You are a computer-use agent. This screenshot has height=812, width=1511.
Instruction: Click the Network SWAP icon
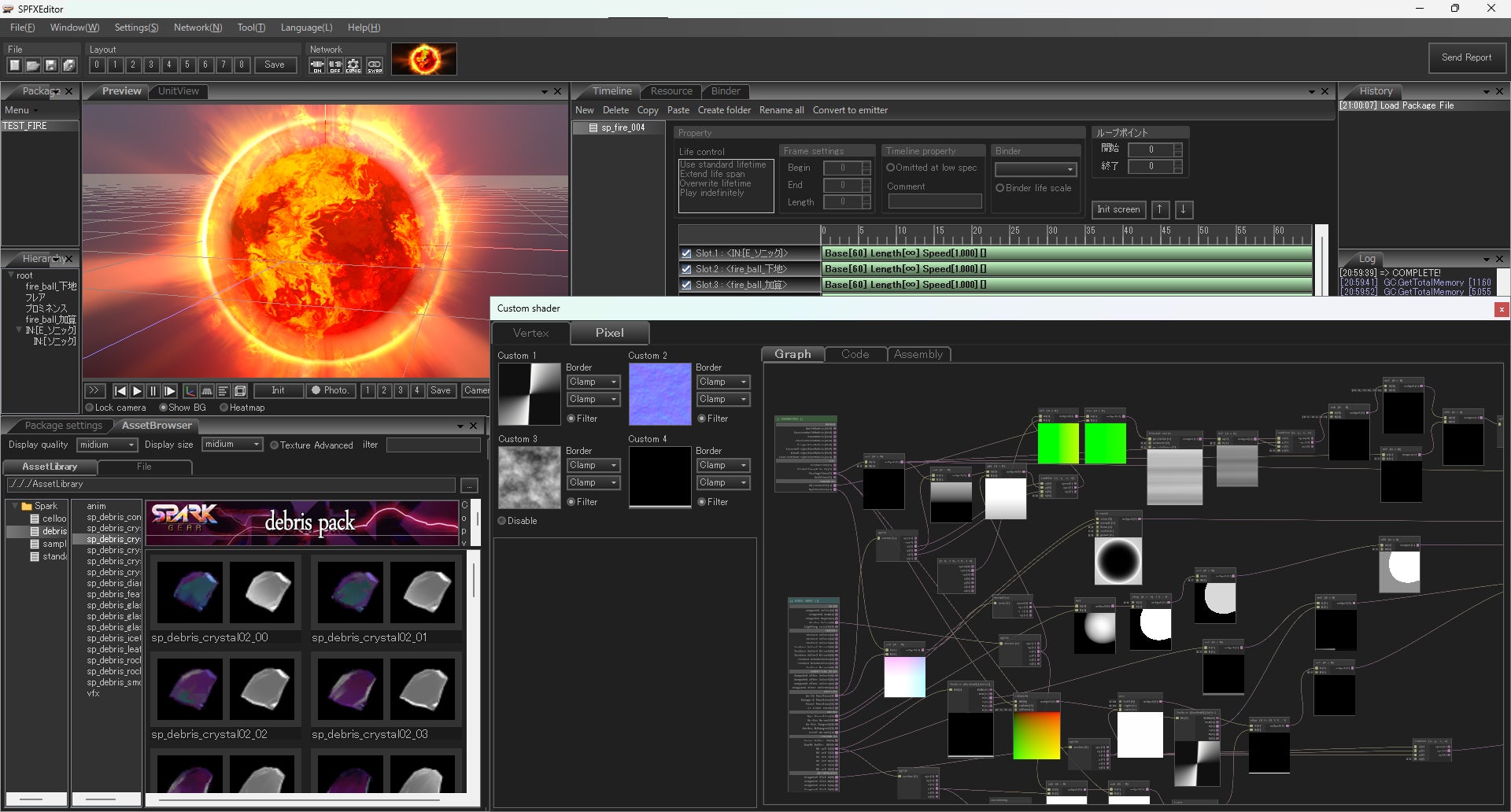click(375, 65)
